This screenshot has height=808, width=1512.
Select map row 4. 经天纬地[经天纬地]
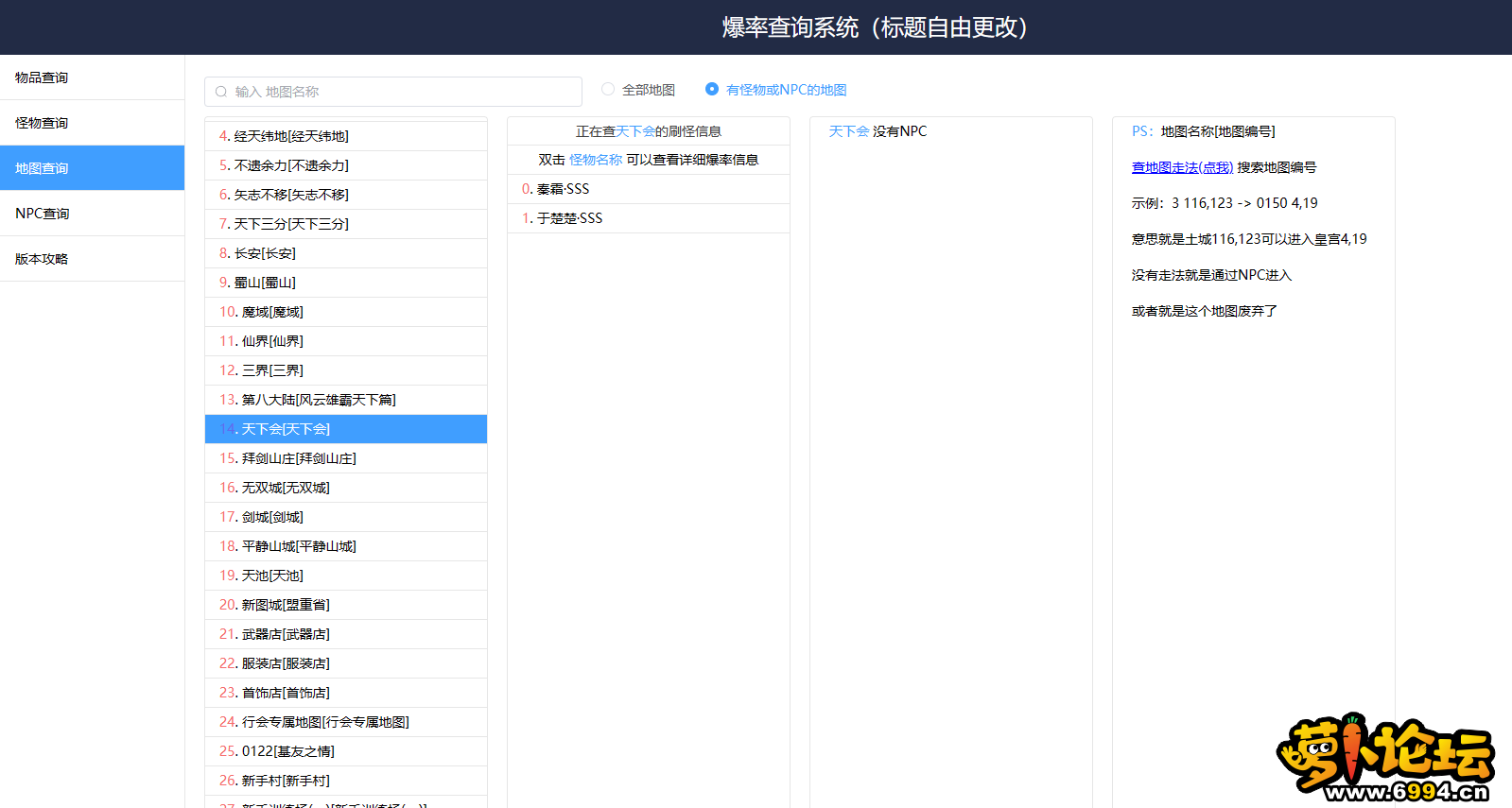pyautogui.click(x=346, y=136)
